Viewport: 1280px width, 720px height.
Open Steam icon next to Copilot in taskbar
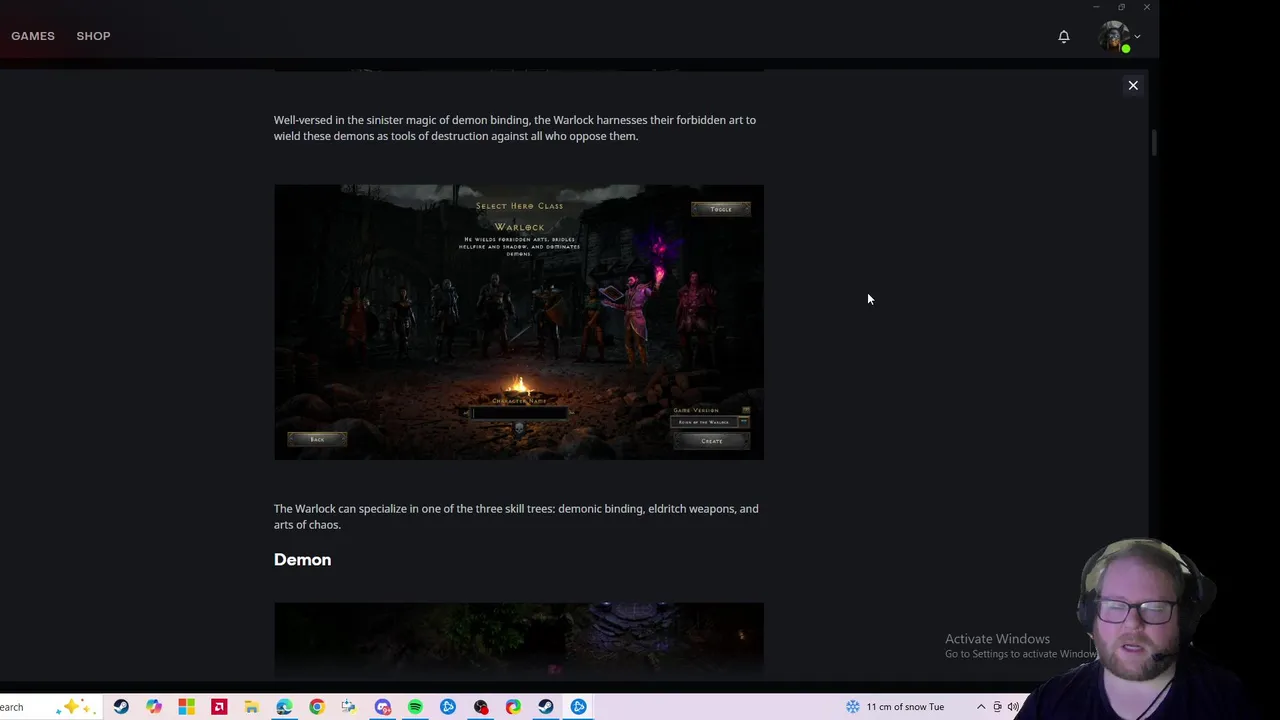click(x=121, y=707)
